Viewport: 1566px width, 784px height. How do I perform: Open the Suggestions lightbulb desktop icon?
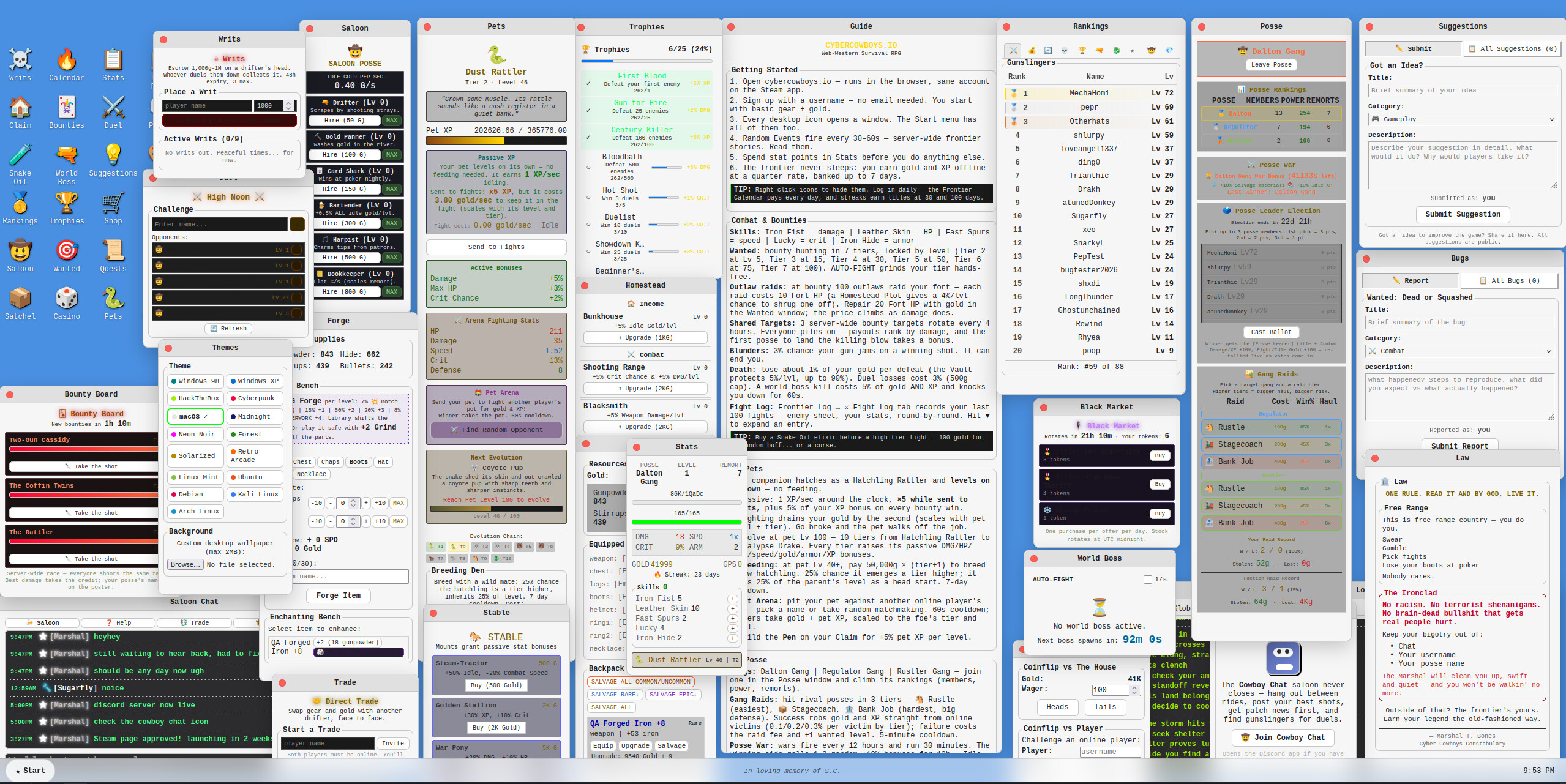click(113, 160)
